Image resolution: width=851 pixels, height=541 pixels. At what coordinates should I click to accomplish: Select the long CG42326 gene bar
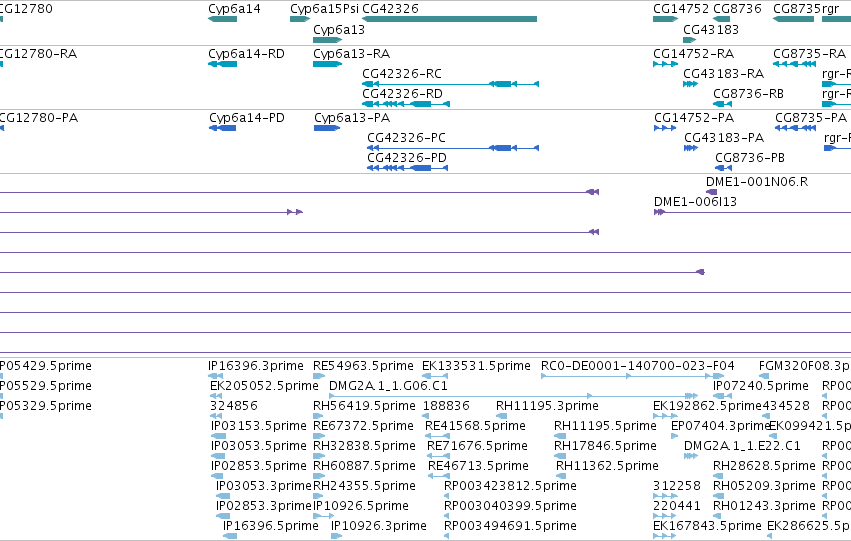[449, 19]
